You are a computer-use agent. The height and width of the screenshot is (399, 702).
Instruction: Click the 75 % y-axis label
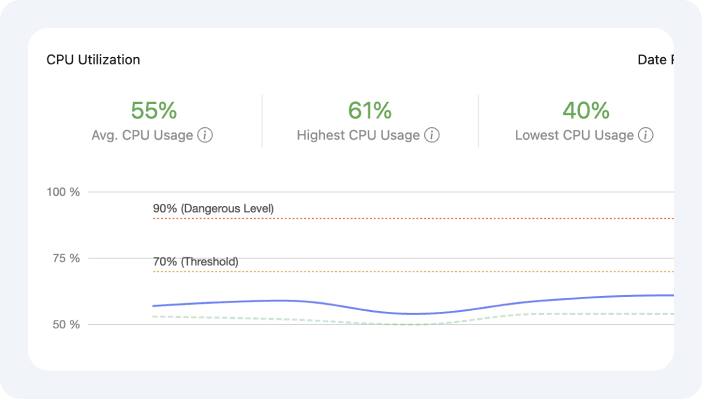[66, 258]
